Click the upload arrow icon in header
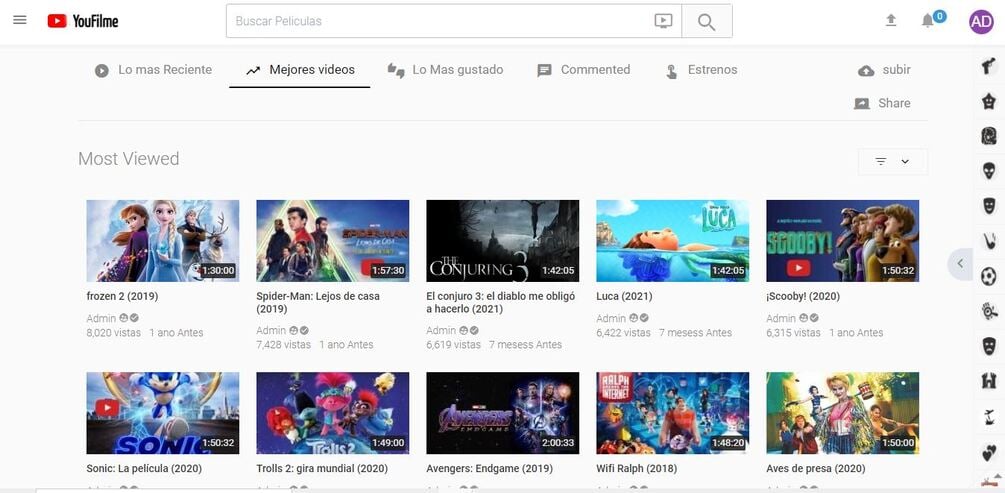Screen dimensions: 1005x493 891,21
